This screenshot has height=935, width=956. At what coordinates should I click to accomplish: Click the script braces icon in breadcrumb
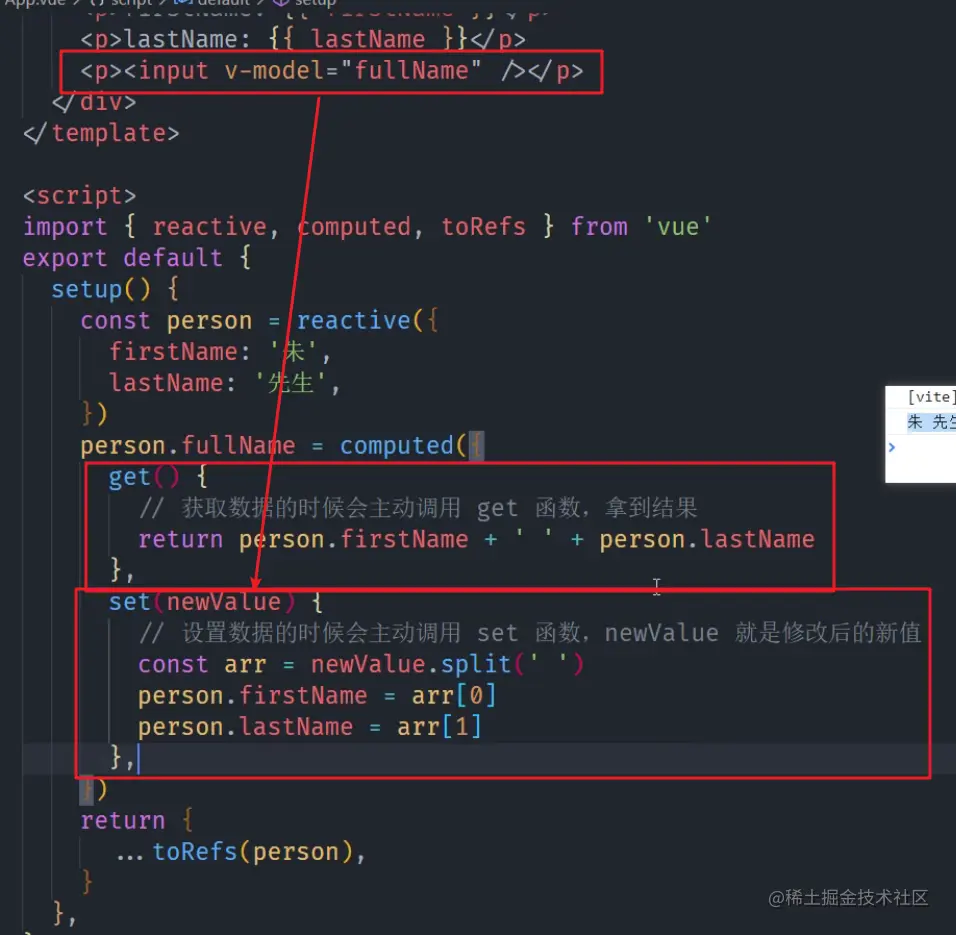click(x=97, y=2)
